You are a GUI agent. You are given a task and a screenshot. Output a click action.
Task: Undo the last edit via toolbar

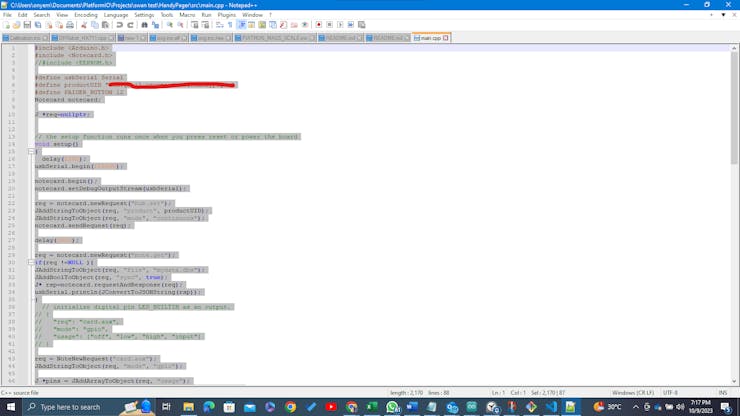119,25
